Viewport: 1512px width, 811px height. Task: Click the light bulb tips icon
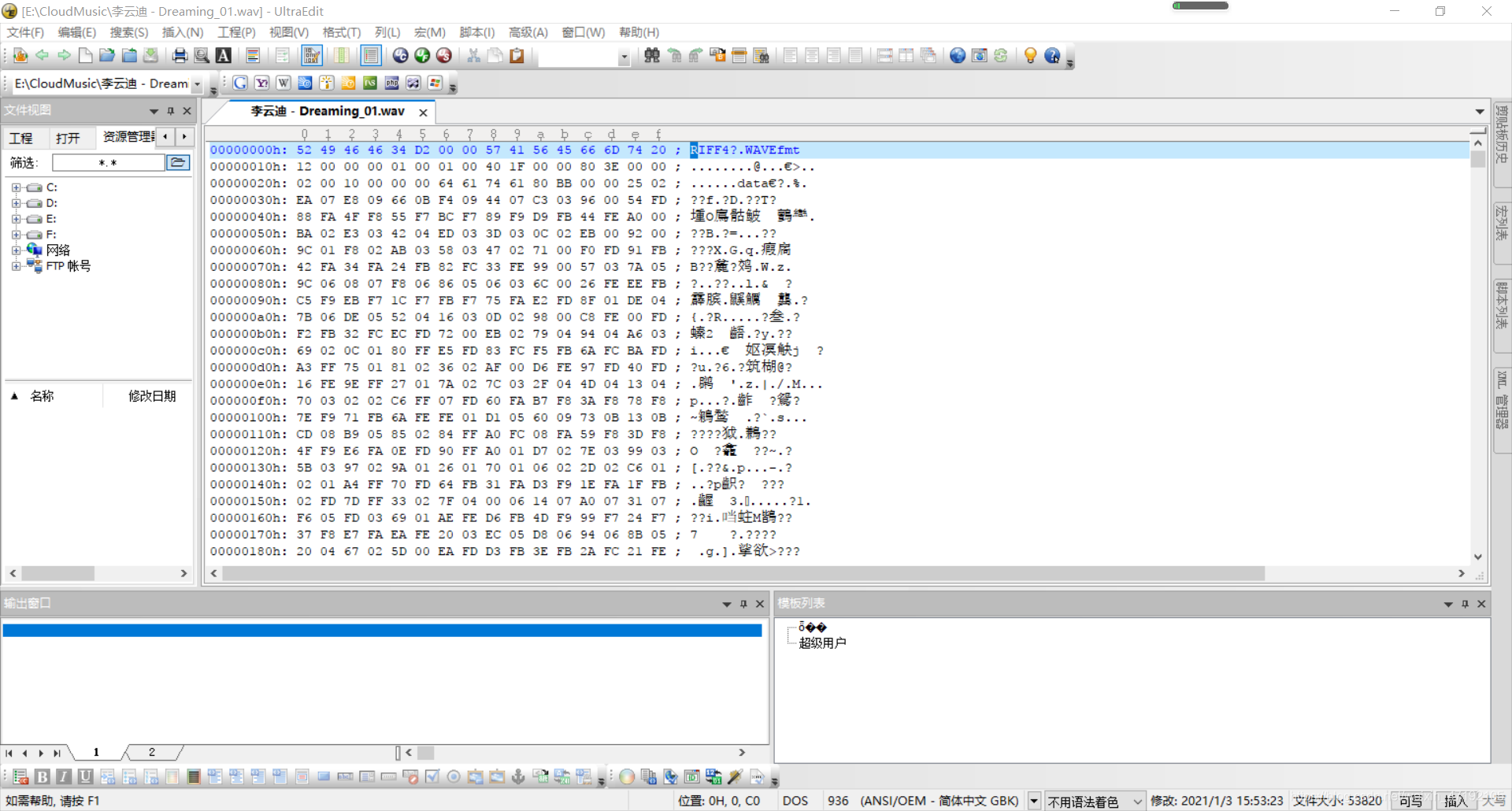[x=1030, y=55]
